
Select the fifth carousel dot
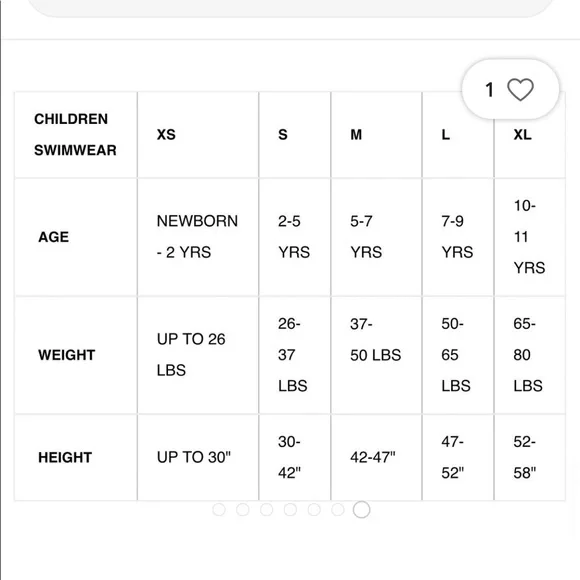[x=314, y=509]
